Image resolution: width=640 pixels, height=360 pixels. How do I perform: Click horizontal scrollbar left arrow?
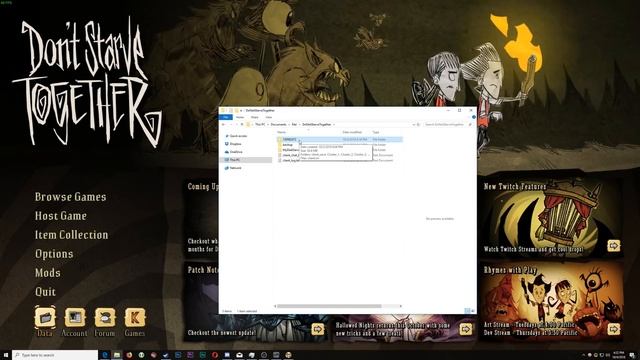(x=275, y=306)
